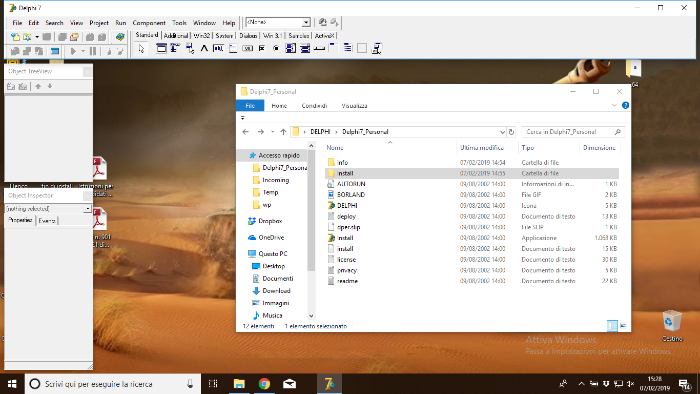This screenshot has height=394, width=700.
Task: Open the Component menu in Delphi
Action: point(149,23)
